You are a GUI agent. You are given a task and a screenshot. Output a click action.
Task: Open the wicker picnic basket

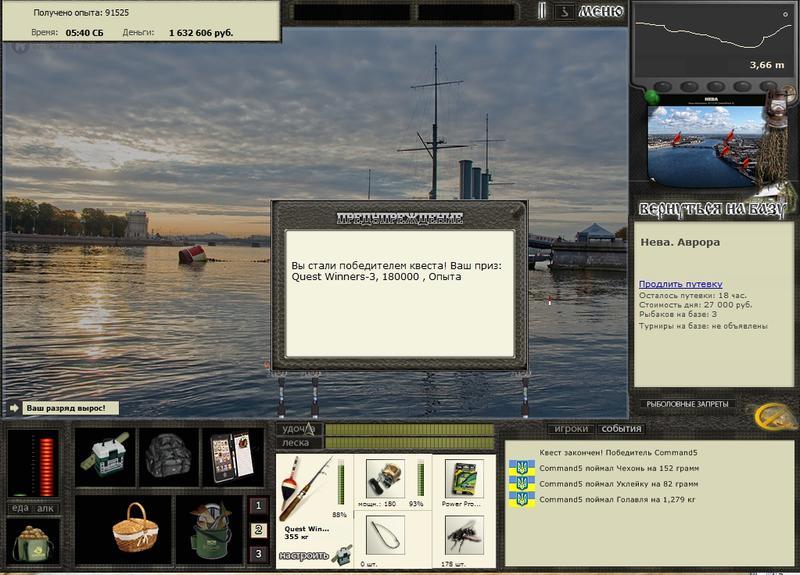[x=135, y=530]
